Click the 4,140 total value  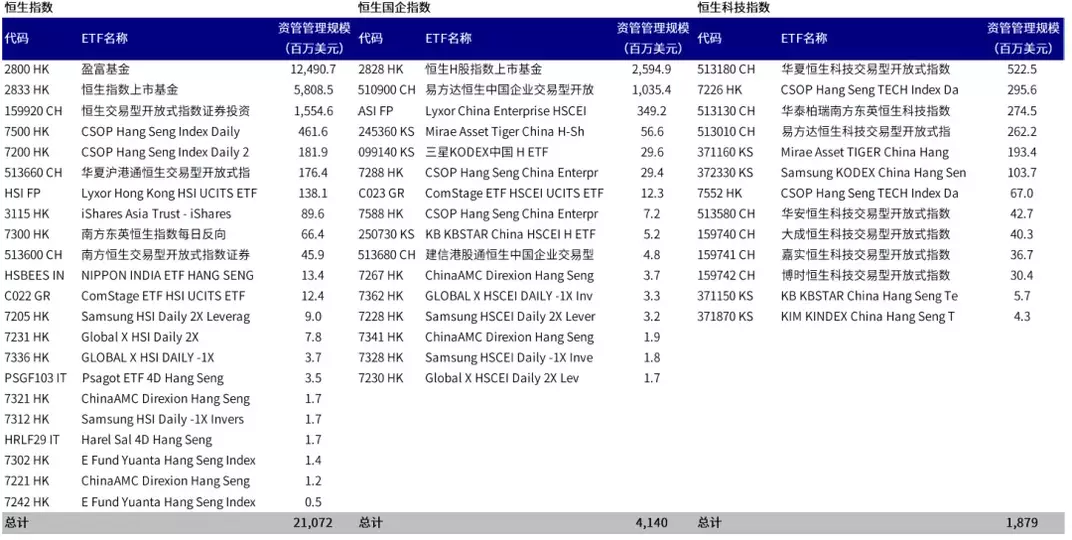point(652,523)
